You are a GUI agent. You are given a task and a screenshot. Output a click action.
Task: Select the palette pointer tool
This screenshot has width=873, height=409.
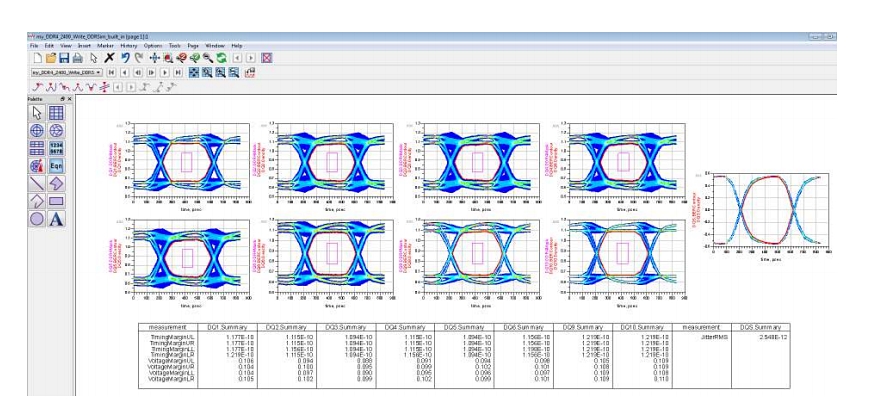coord(37,113)
